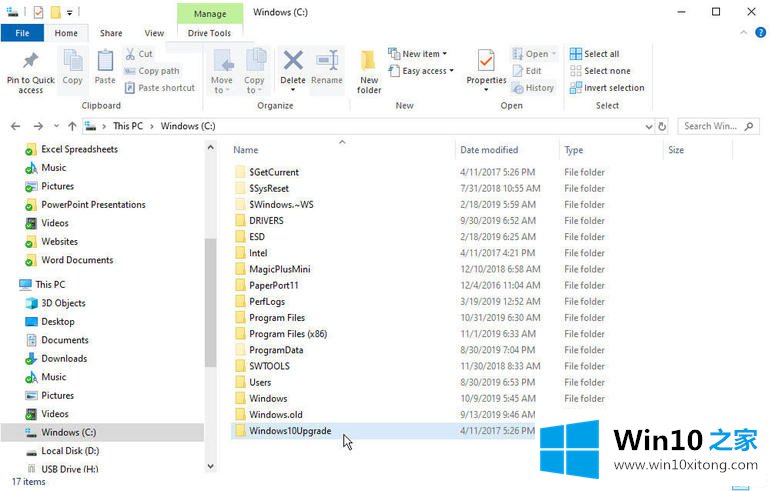Click This PC in the address bar
Image resolution: width=770 pixels, height=491 pixels.
[128, 126]
